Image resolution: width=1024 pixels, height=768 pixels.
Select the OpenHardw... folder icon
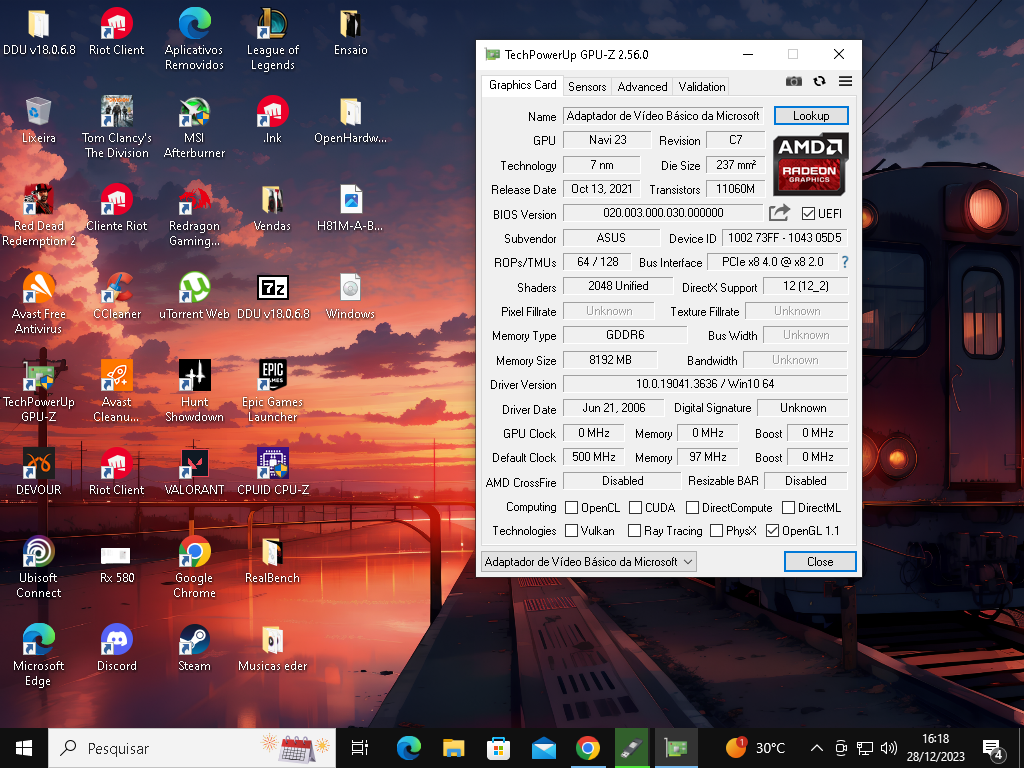click(x=351, y=120)
